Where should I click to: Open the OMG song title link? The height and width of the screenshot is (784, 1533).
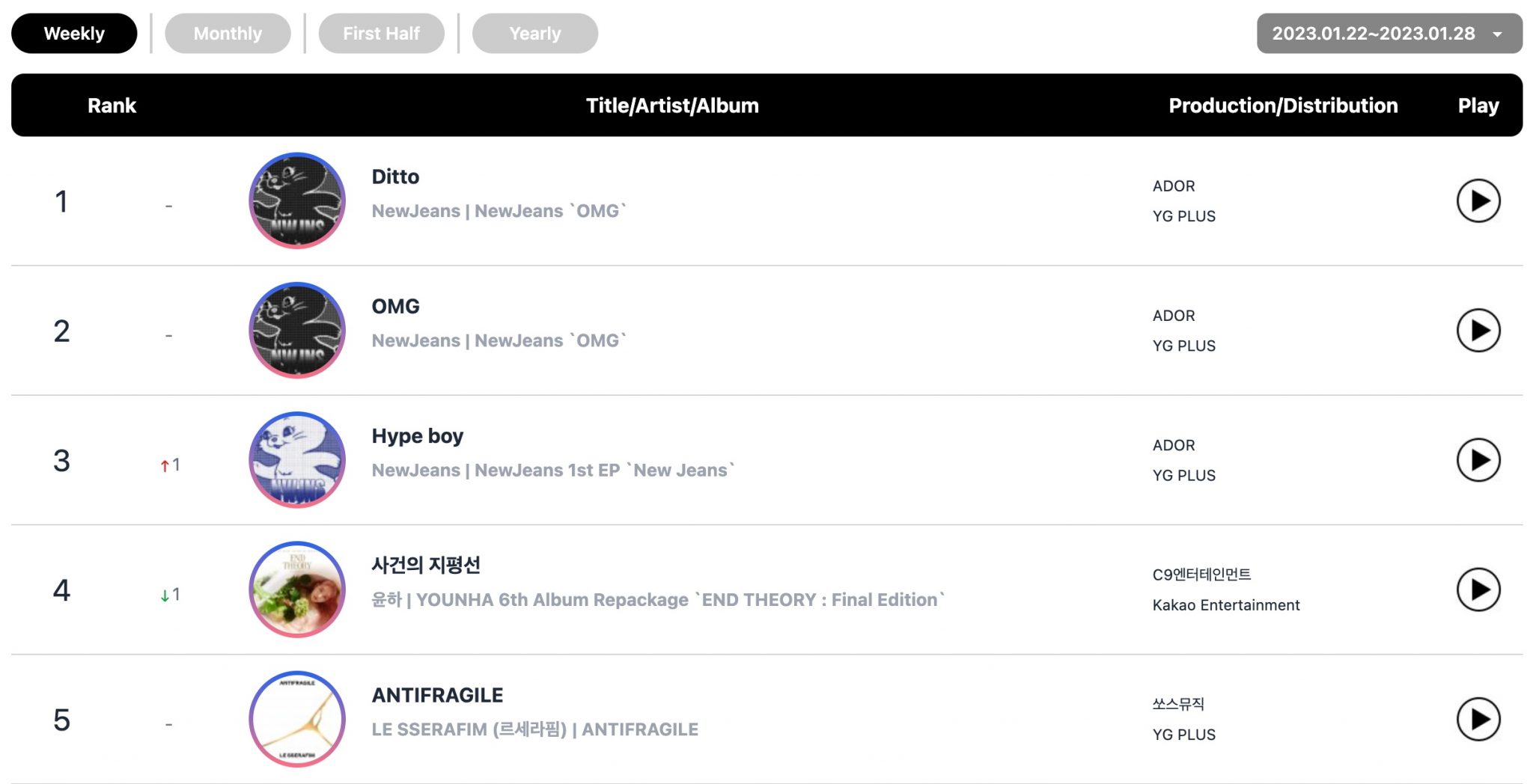[395, 307]
